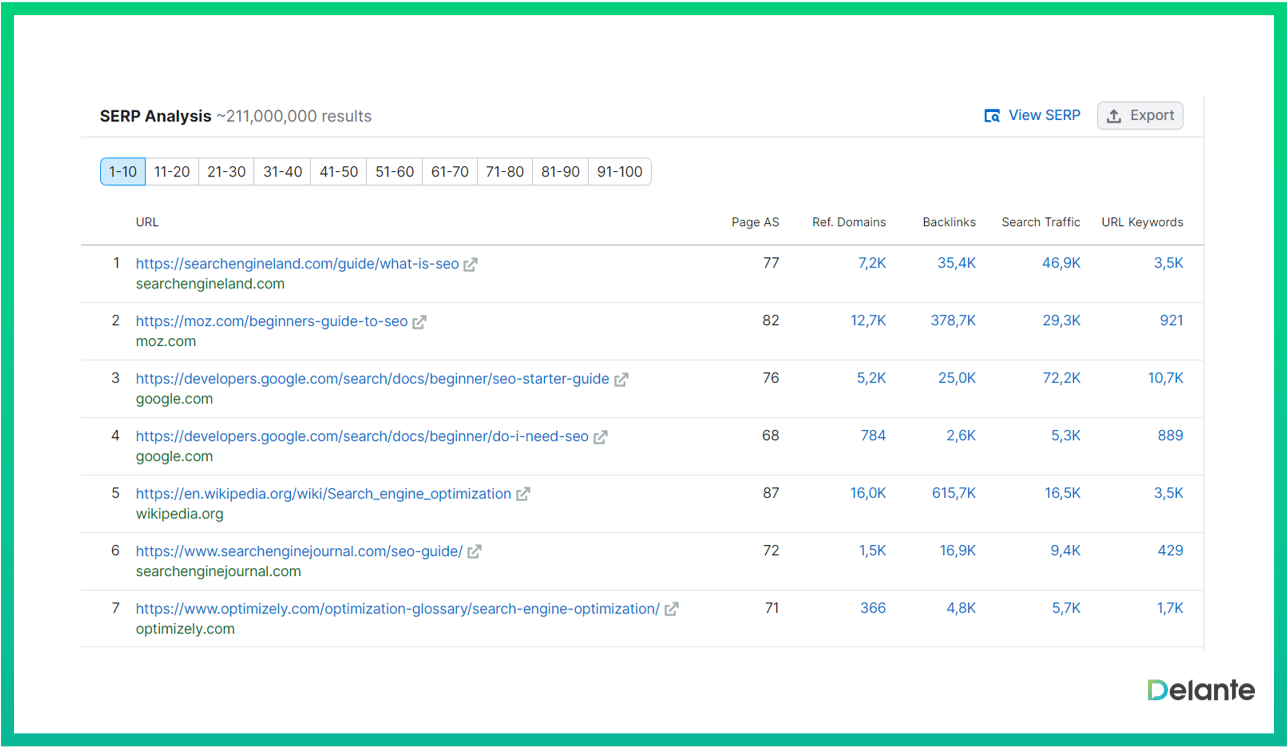Click the Search Traffic column header
1288x747 pixels.
pos(1041,222)
